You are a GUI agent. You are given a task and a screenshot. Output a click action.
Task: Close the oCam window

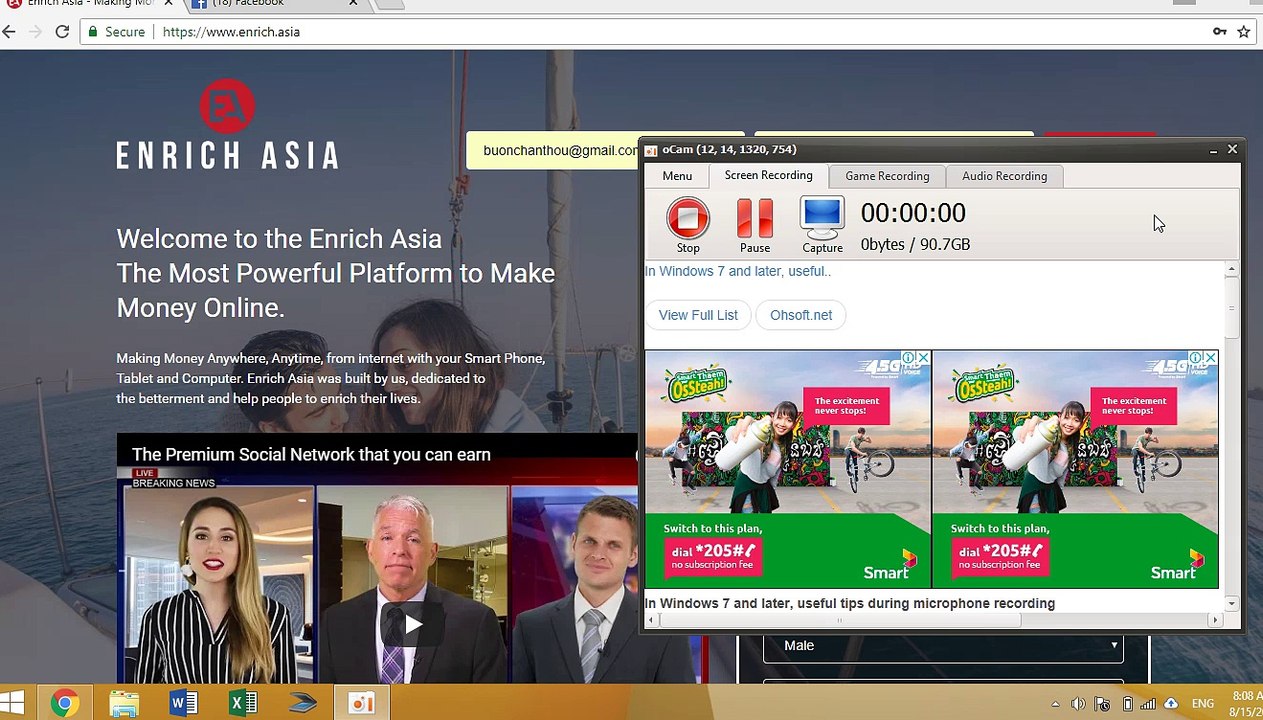(x=1232, y=149)
